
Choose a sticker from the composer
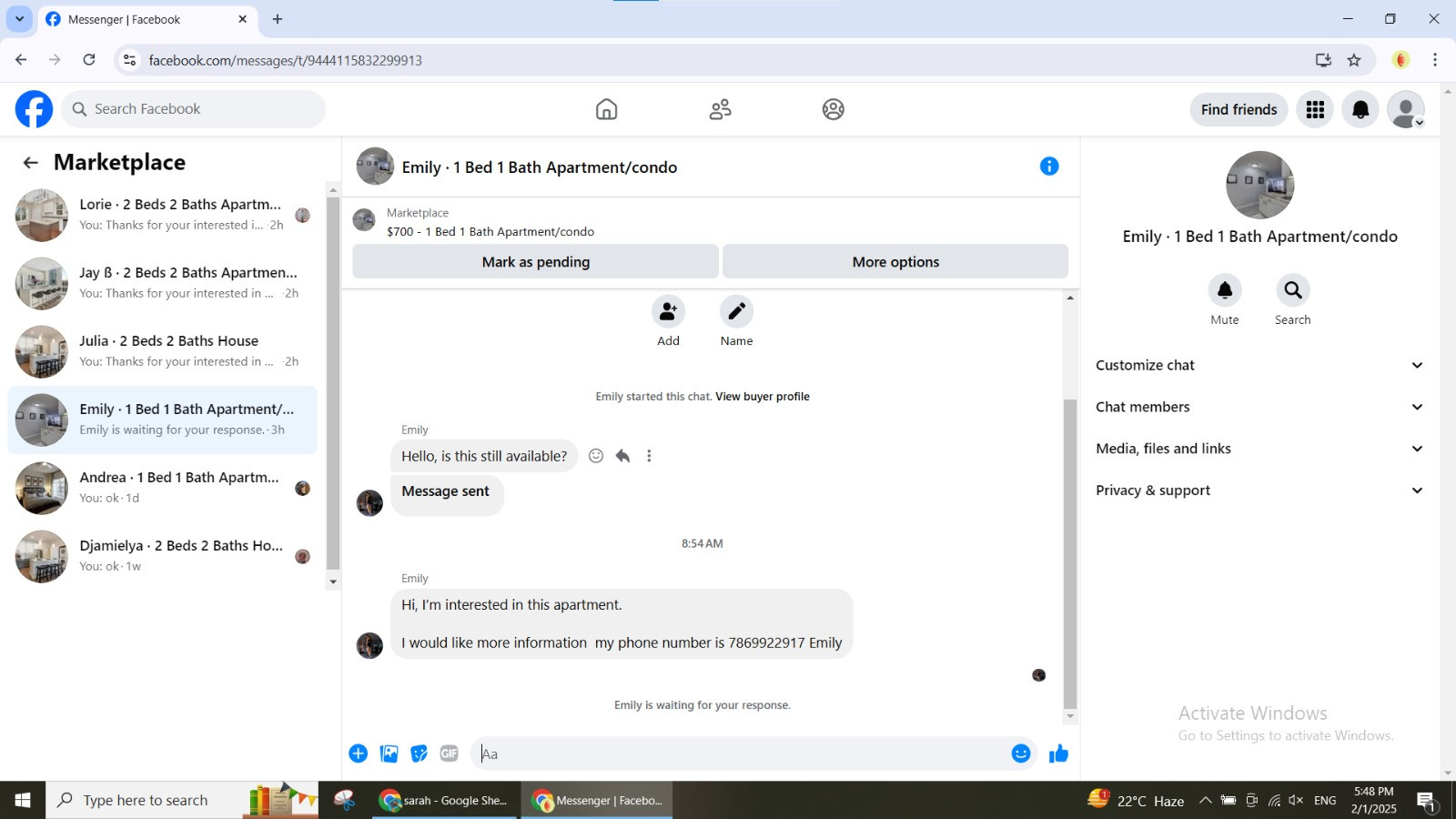tap(419, 753)
